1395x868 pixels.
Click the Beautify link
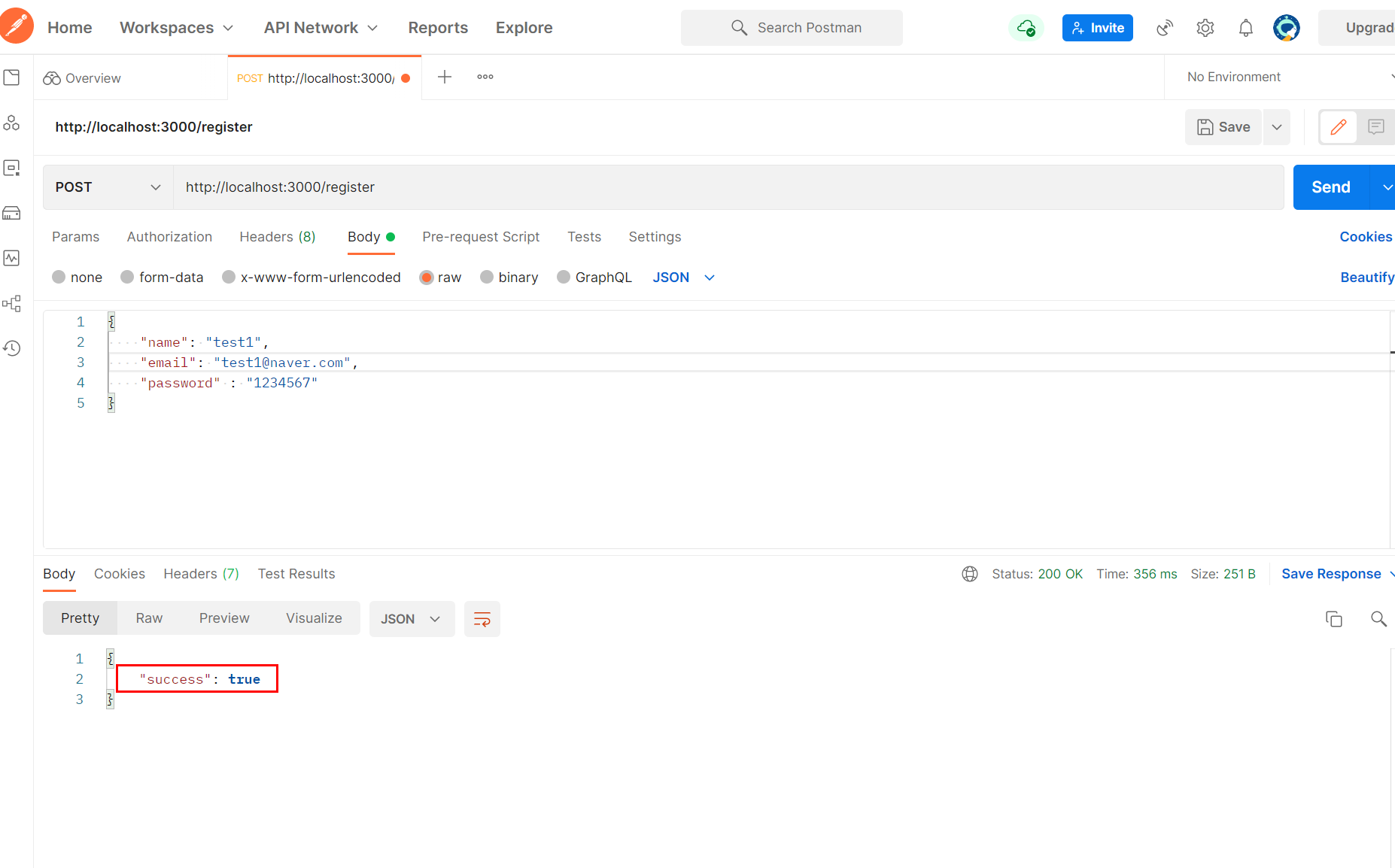[1367, 278]
